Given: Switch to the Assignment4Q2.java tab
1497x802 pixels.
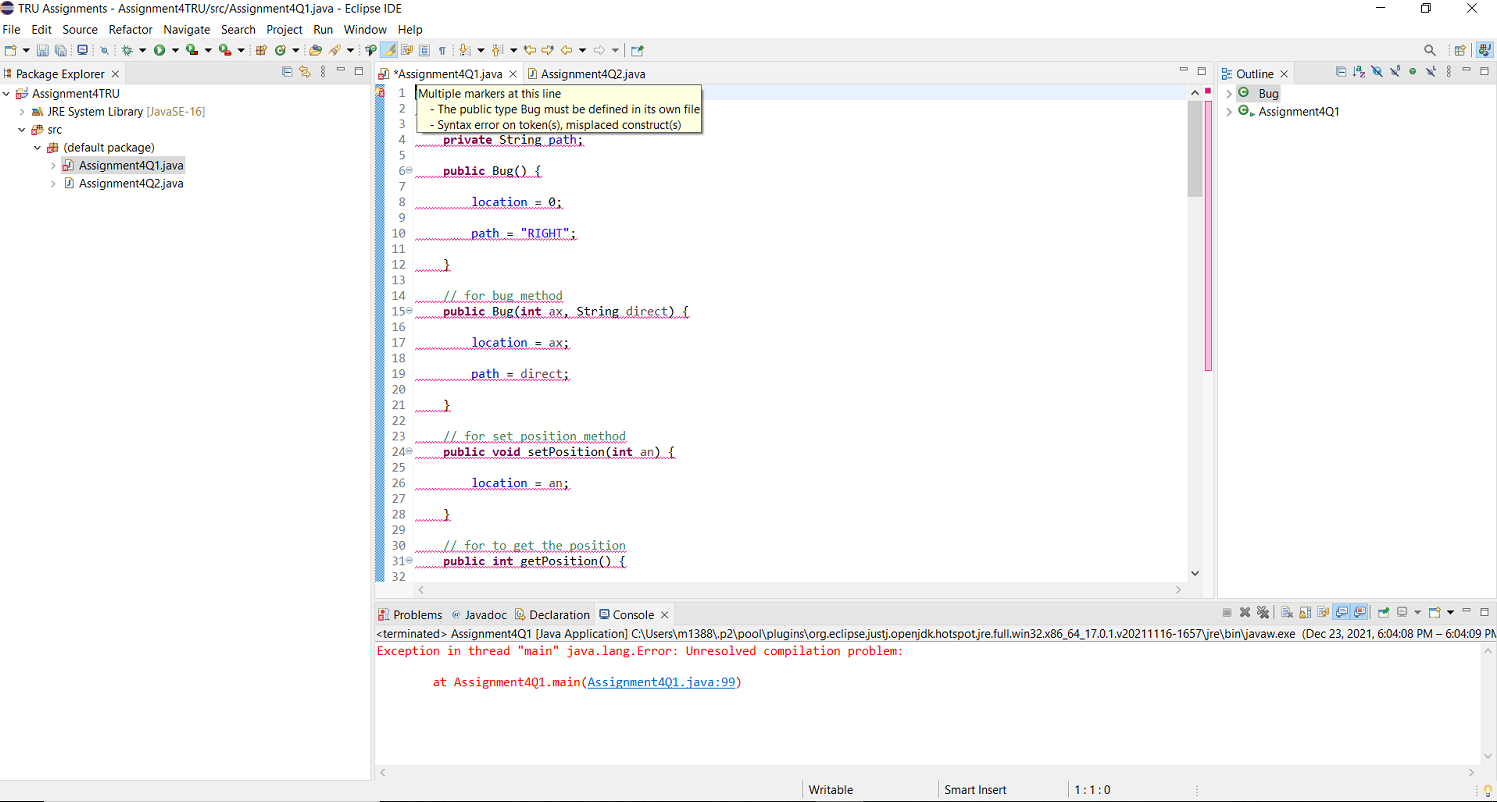Looking at the screenshot, I should tap(592, 73).
